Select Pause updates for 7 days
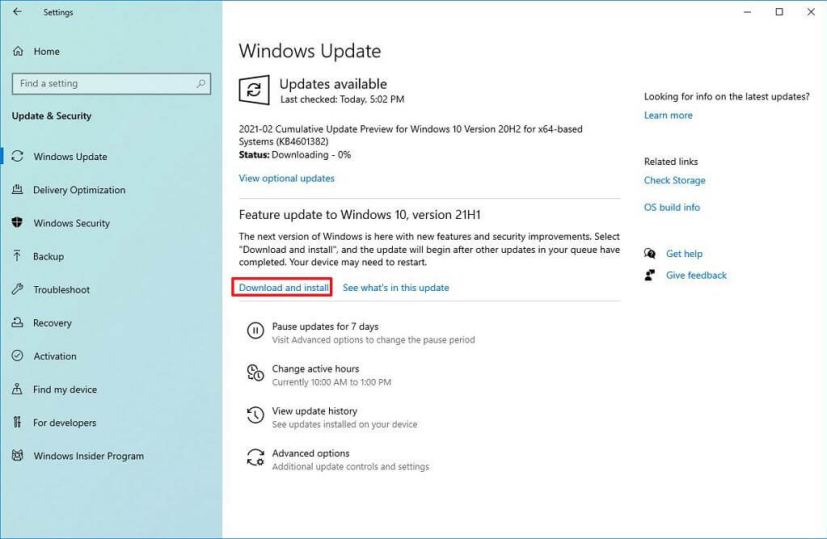The height and width of the screenshot is (539, 827). [325, 326]
